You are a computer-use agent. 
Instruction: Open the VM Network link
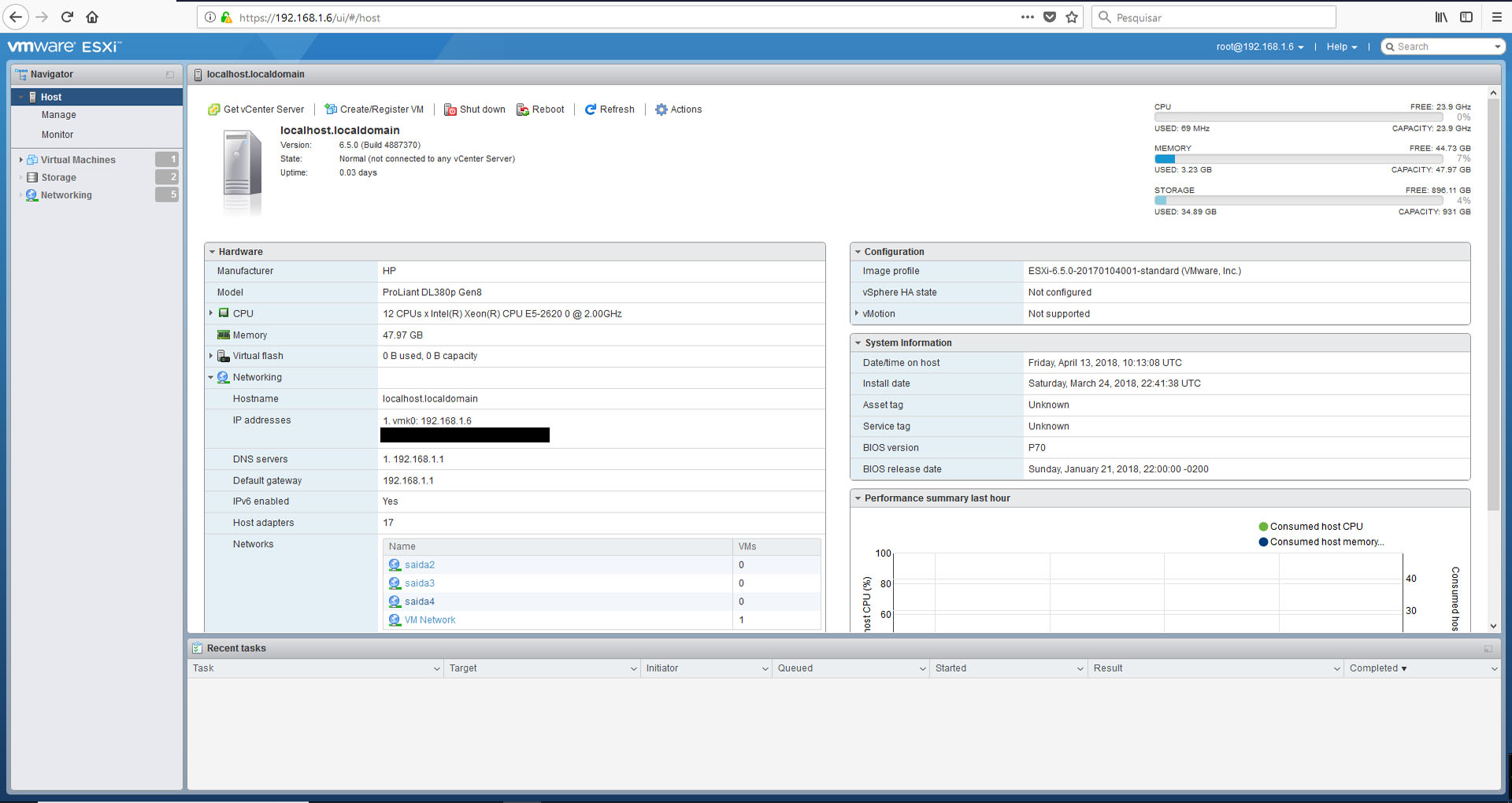[430, 620]
